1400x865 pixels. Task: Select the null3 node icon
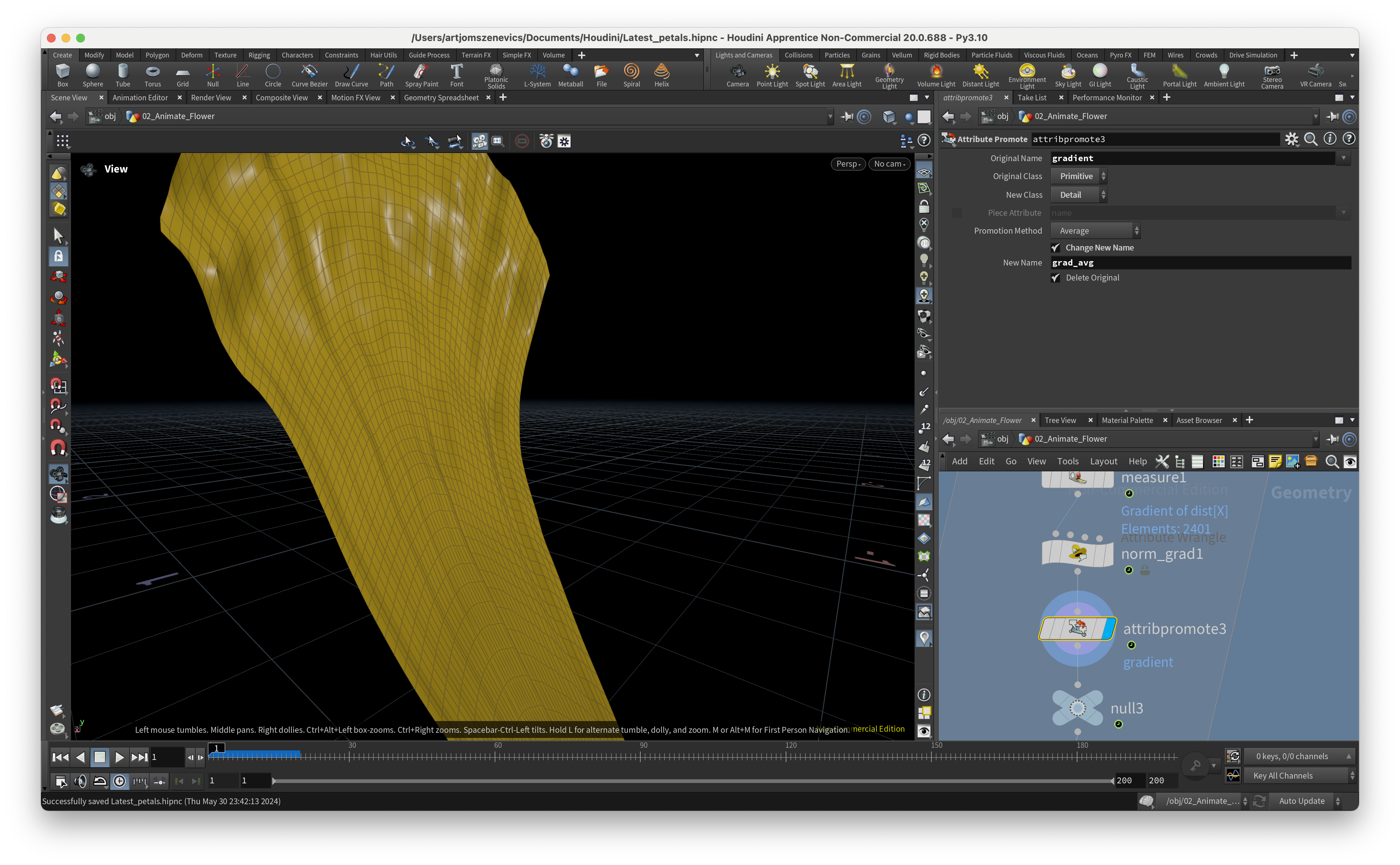point(1077,708)
